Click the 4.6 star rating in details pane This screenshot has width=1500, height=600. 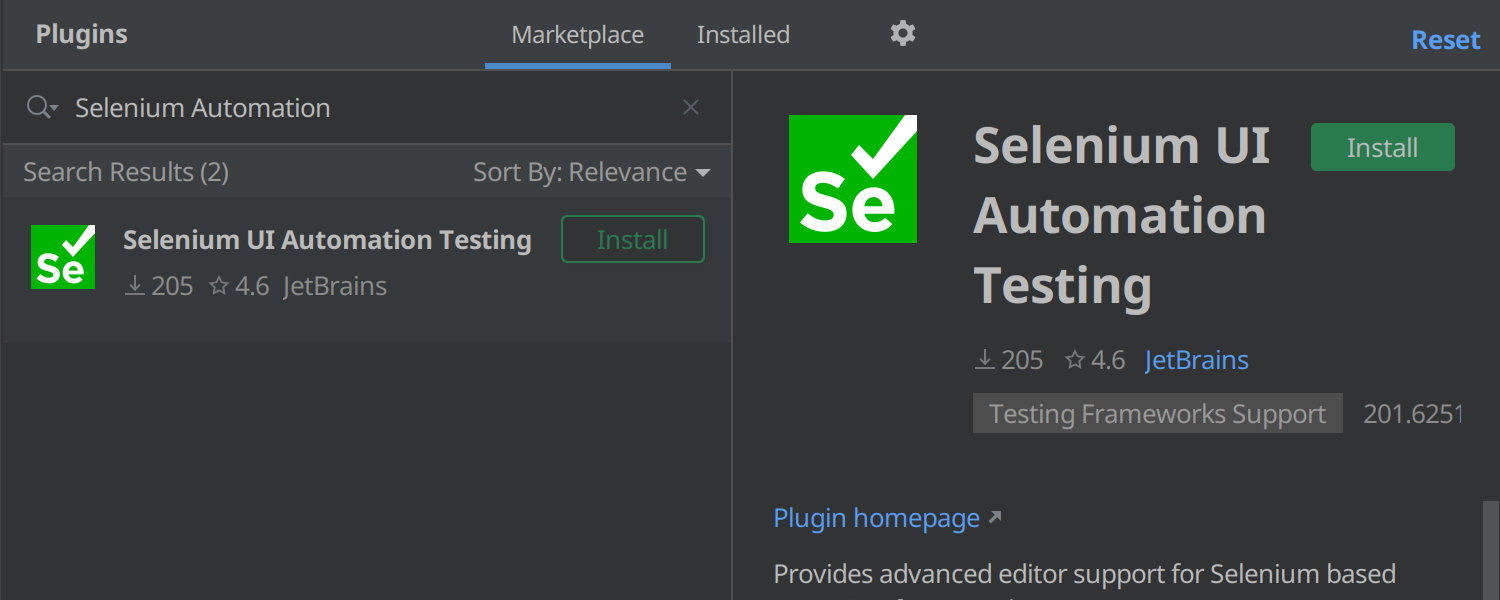(x=1095, y=360)
